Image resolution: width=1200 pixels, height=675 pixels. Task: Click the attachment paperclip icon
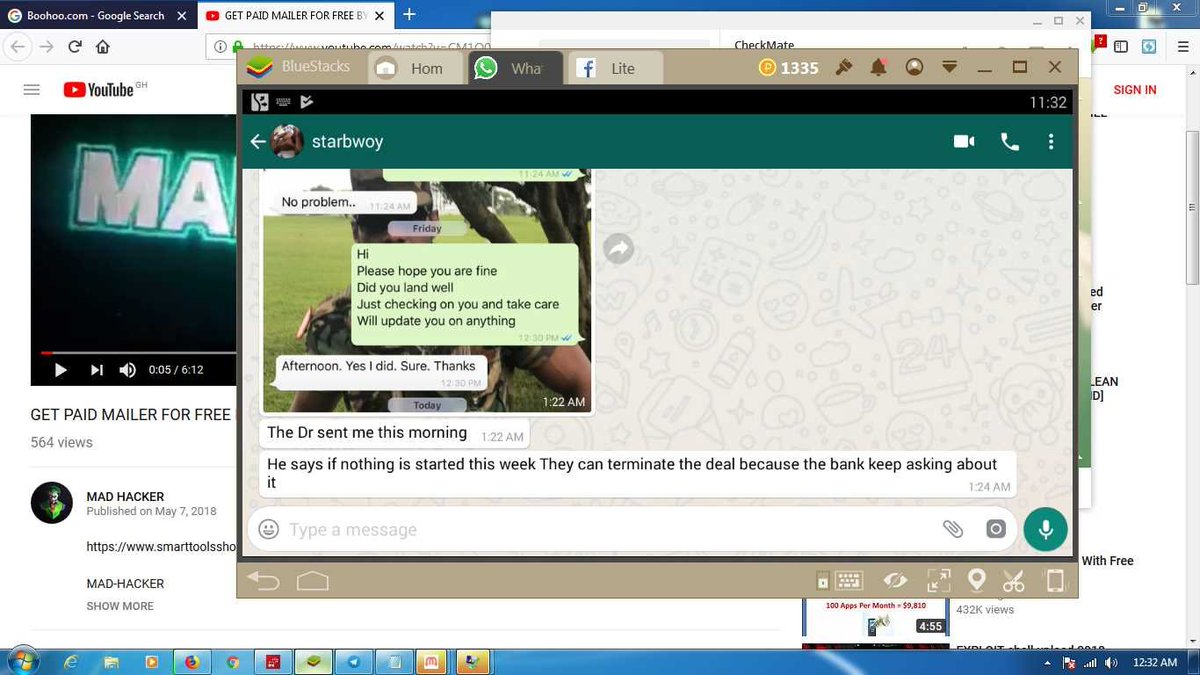[953, 530]
